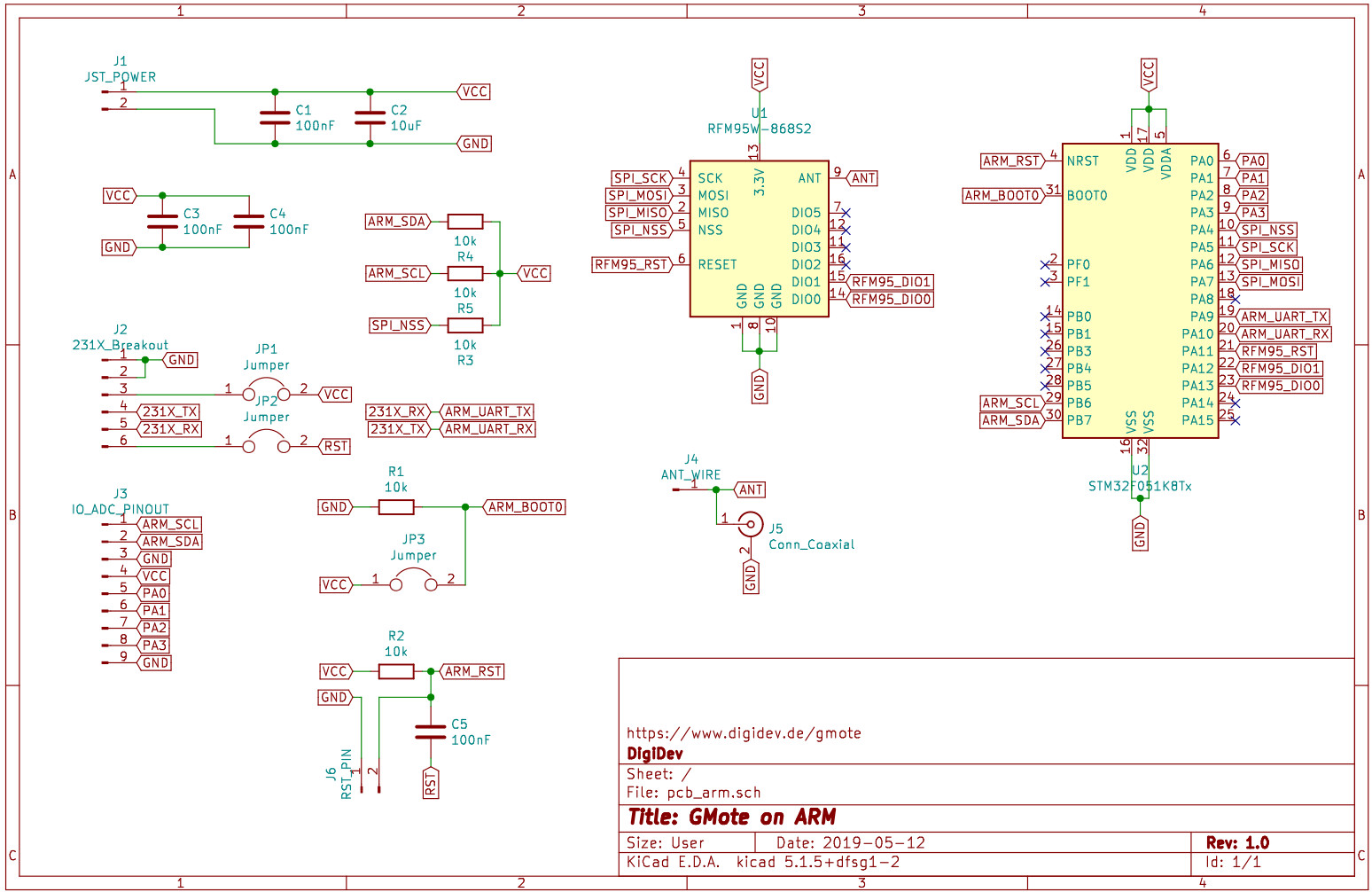Select the 'IO_ADC_PINOUT' connector label
The width and height of the screenshot is (1372, 892).
tap(121, 509)
